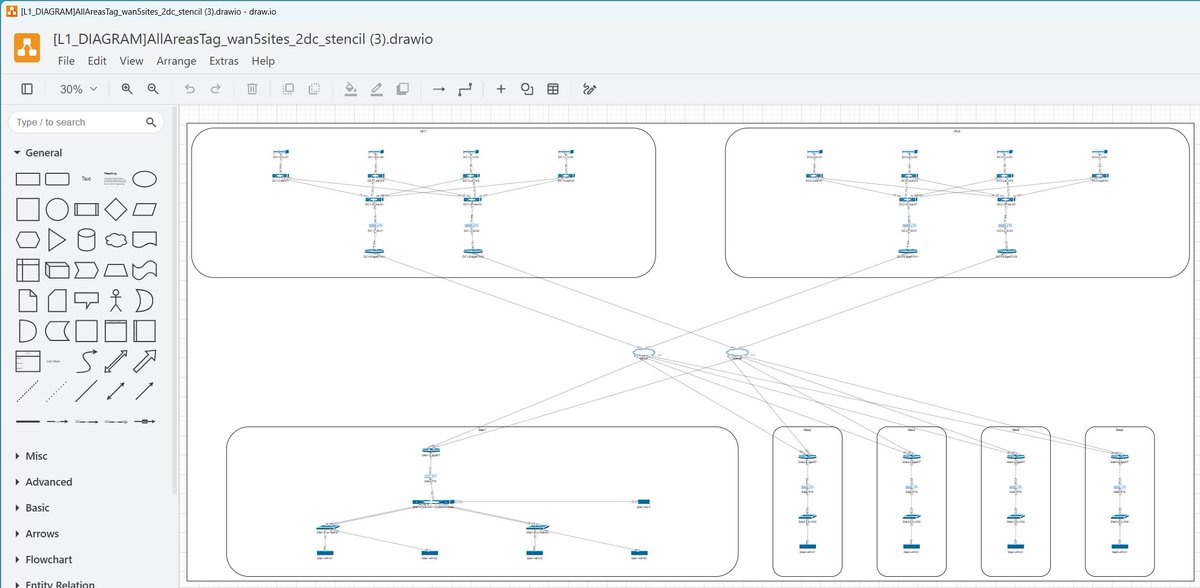Open the View menu
Image resolution: width=1200 pixels, height=588 pixels.
click(131, 61)
